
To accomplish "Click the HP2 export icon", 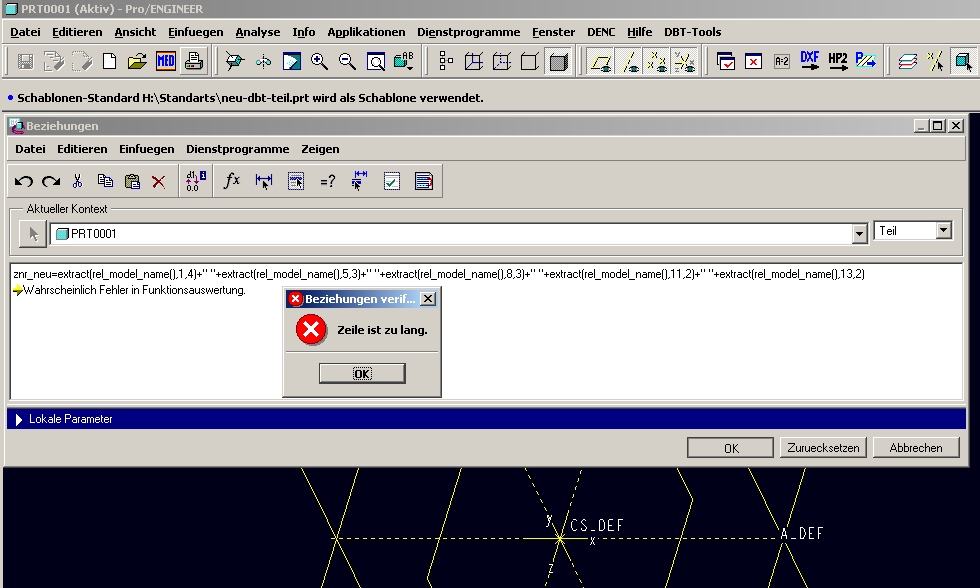I will (838, 61).
